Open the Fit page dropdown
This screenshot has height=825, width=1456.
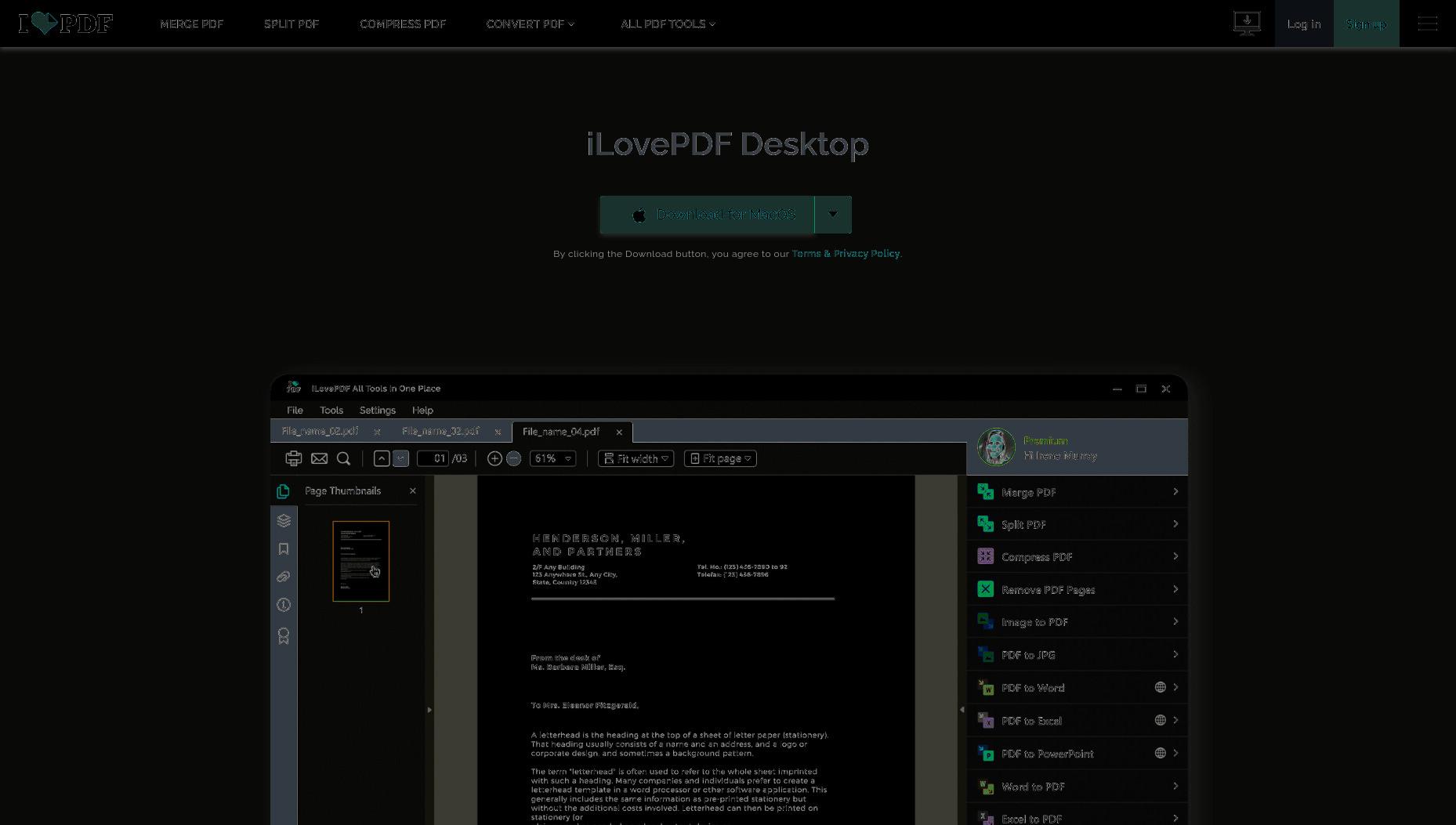[x=720, y=459]
